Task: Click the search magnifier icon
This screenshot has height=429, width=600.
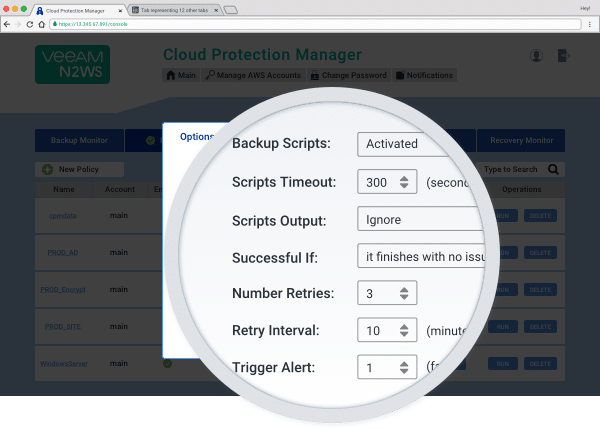Action: [x=553, y=169]
